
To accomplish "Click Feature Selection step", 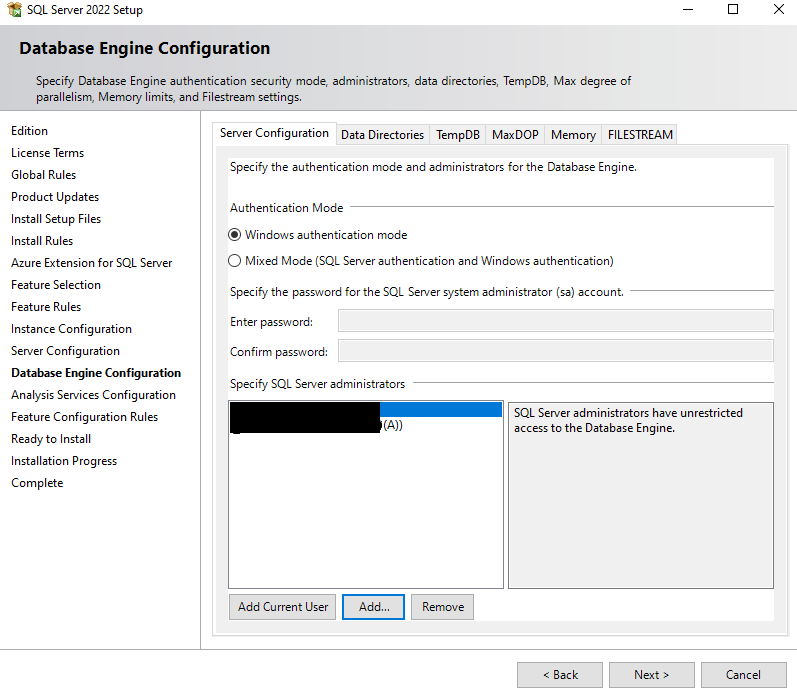I will click(x=56, y=285).
